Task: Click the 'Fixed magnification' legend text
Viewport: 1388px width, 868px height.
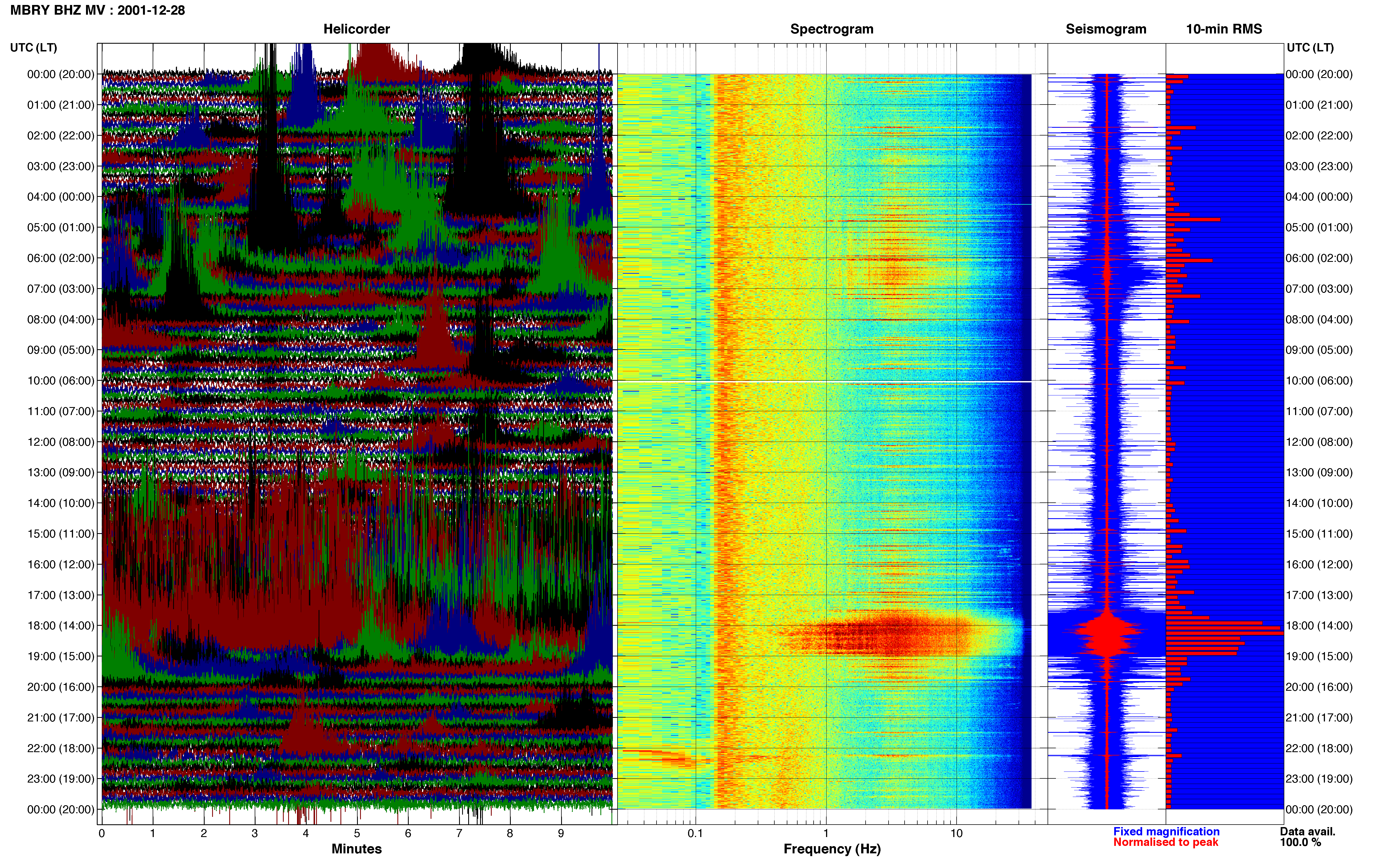Action: click(x=1166, y=831)
